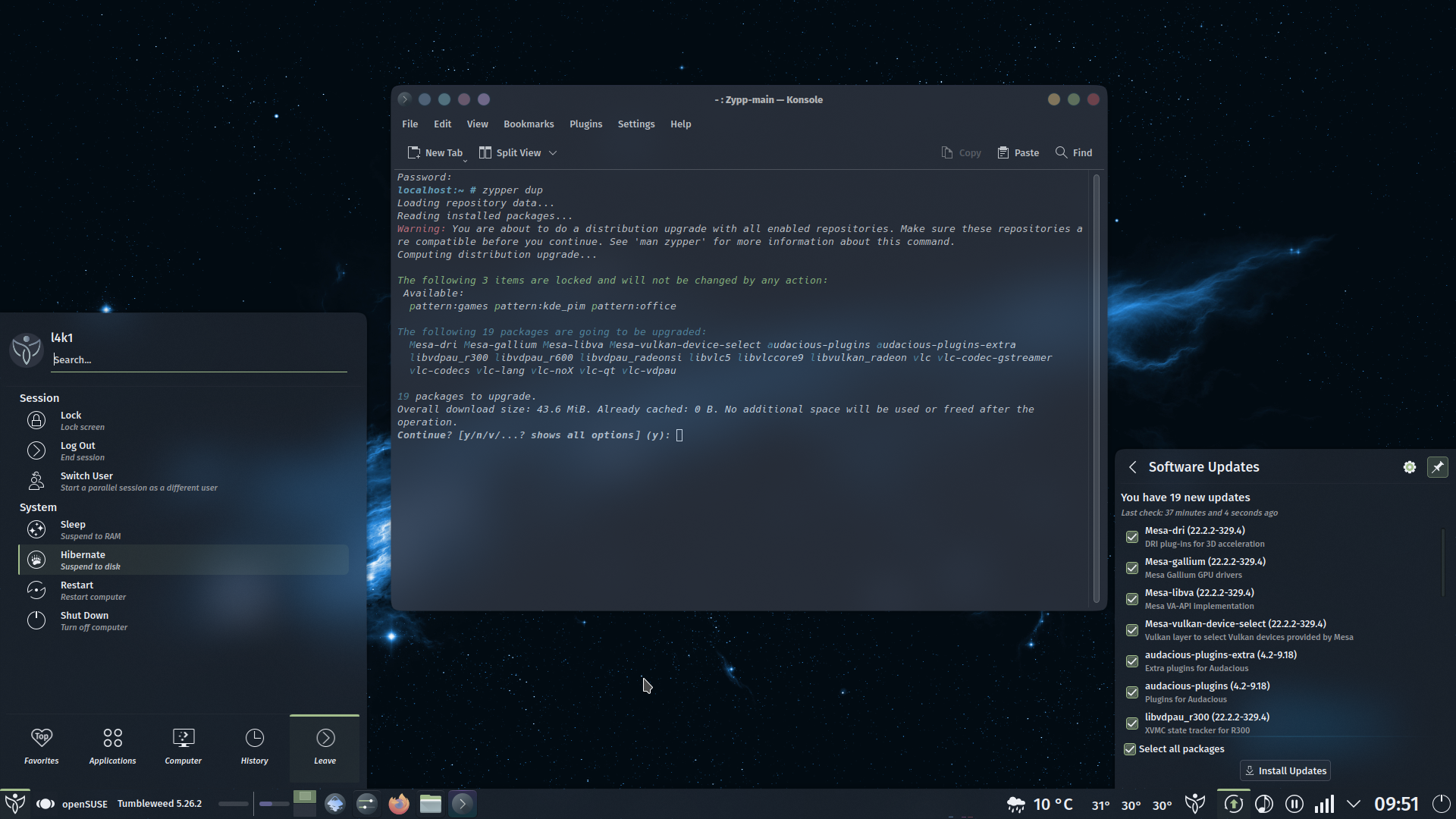
Task: Uncheck the Mesa-dri update checkbox
Action: pyautogui.click(x=1132, y=537)
